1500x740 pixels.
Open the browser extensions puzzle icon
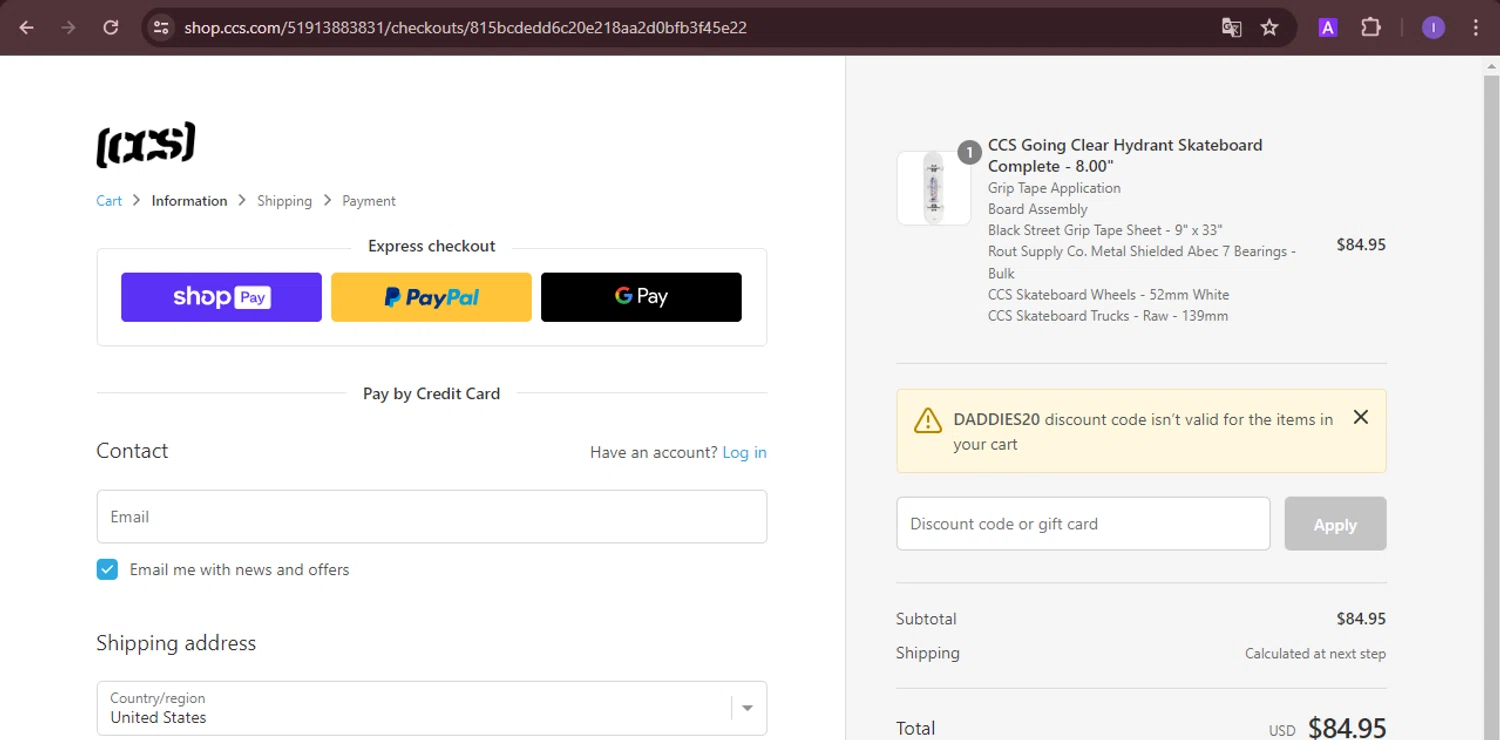point(1371,28)
